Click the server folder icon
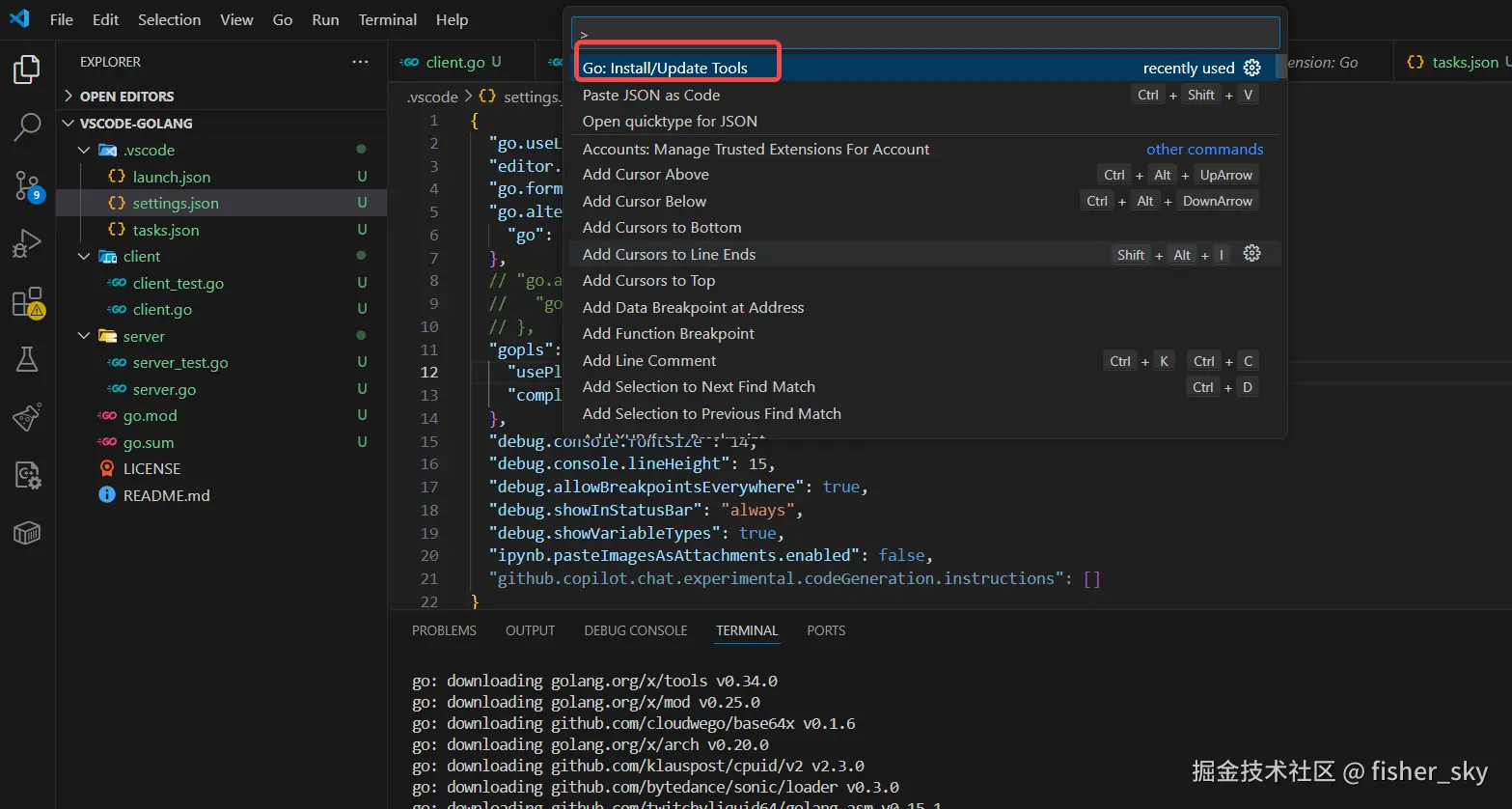This screenshot has height=809, width=1512. [107, 336]
